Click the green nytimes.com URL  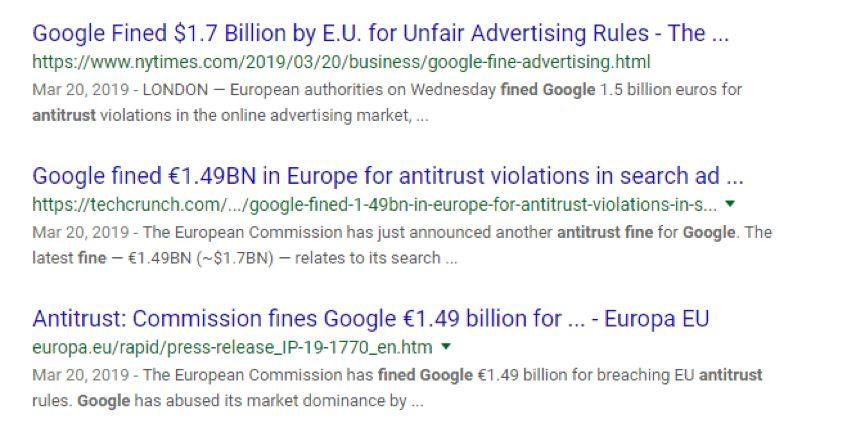(341, 62)
